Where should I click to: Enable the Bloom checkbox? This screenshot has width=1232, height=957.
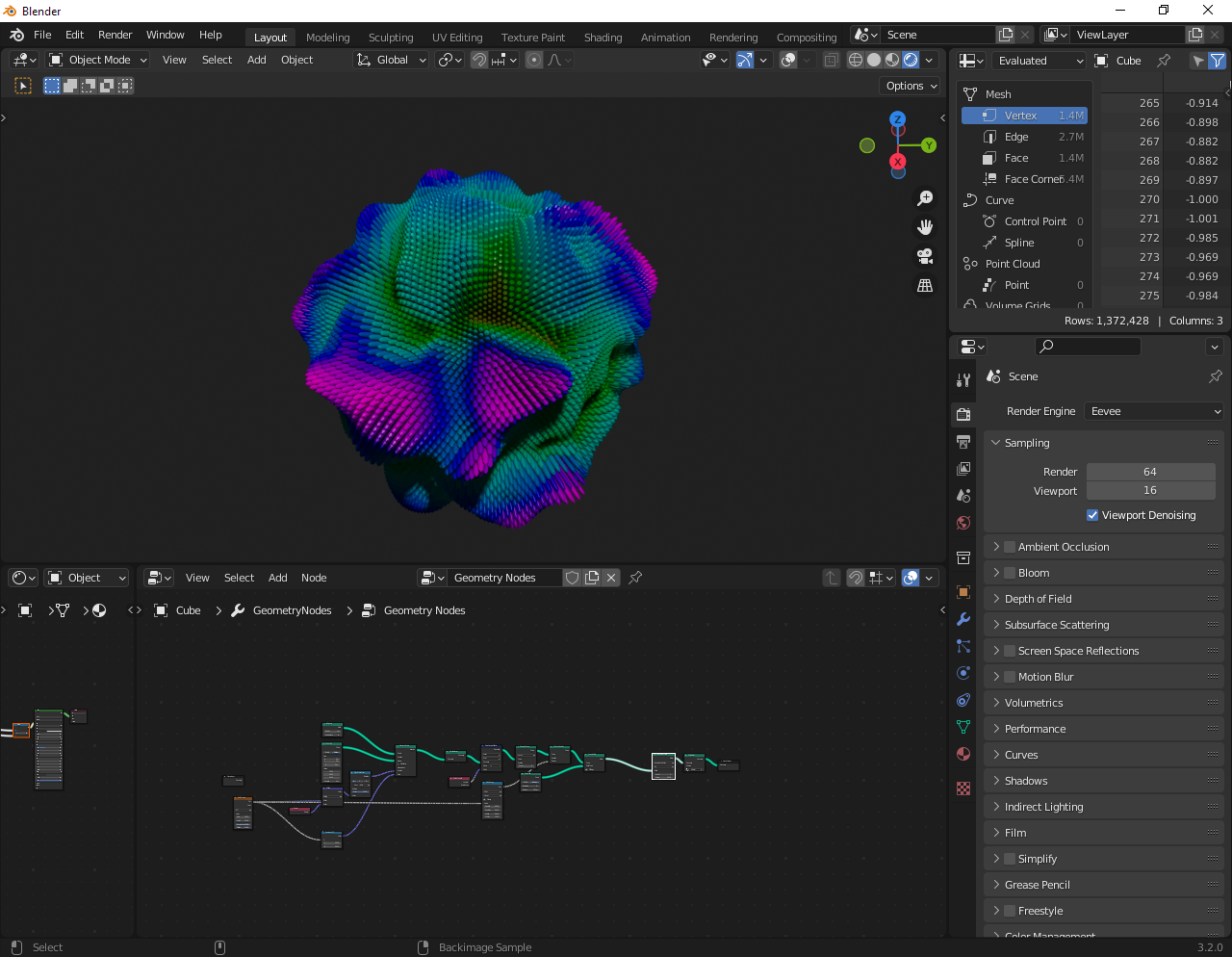[1010, 573]
